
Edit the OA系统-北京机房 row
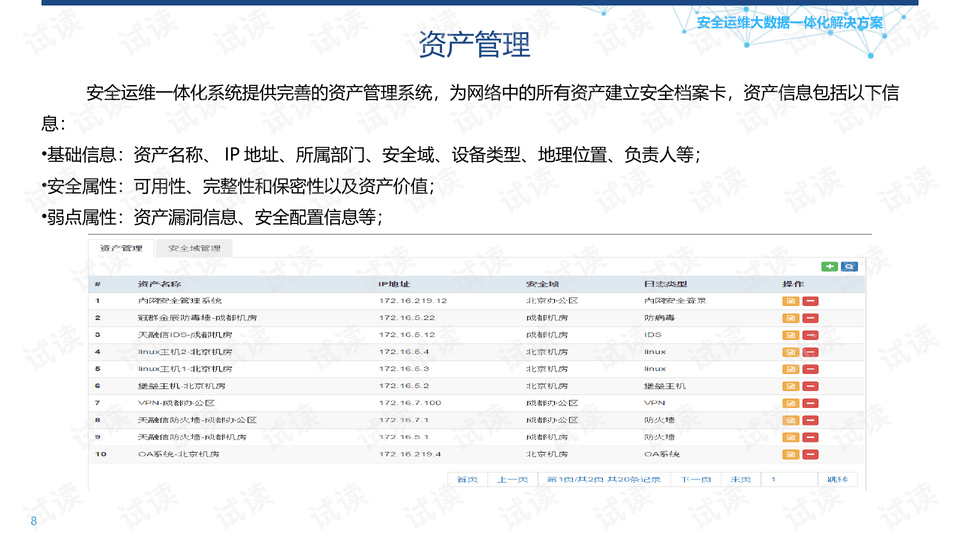click(x=790, y=454)
